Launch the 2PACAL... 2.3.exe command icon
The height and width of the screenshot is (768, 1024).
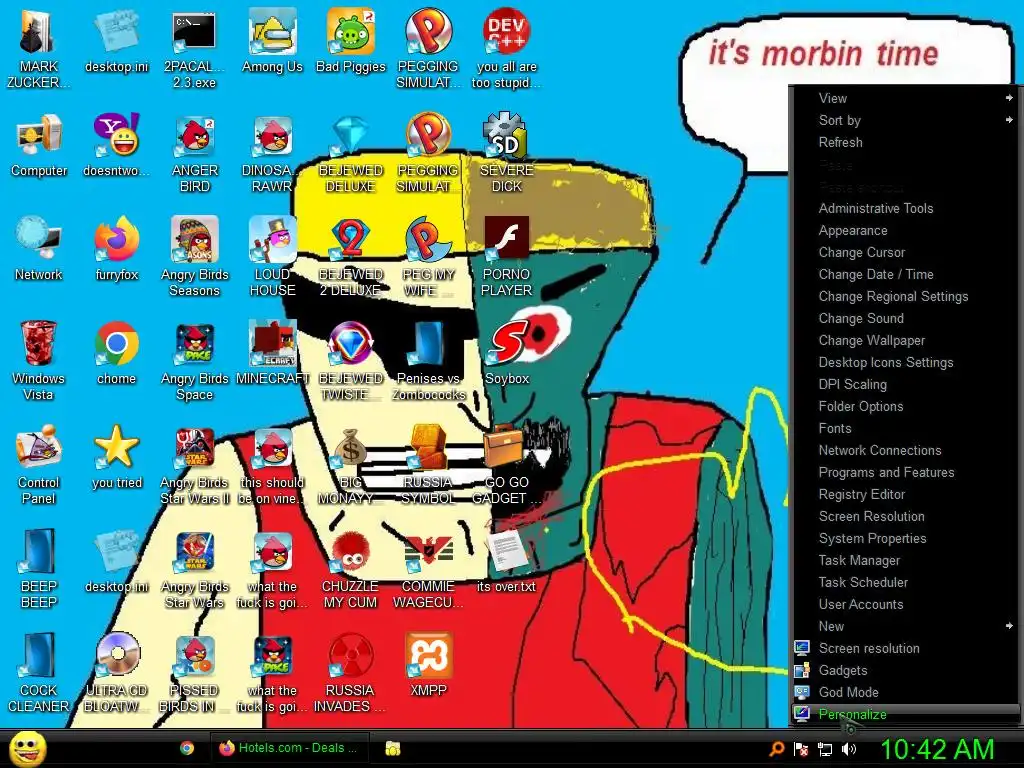click(x=195, y=50)
